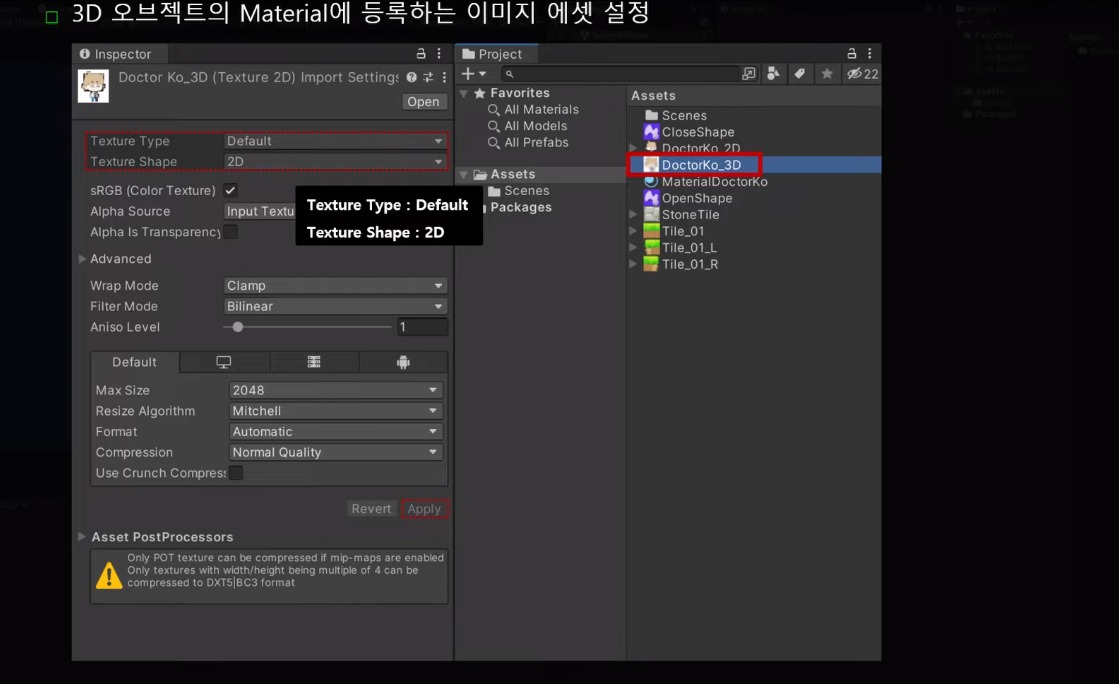Lock the Inspector panel
The image size is (1119, 684).
point(421,54)
